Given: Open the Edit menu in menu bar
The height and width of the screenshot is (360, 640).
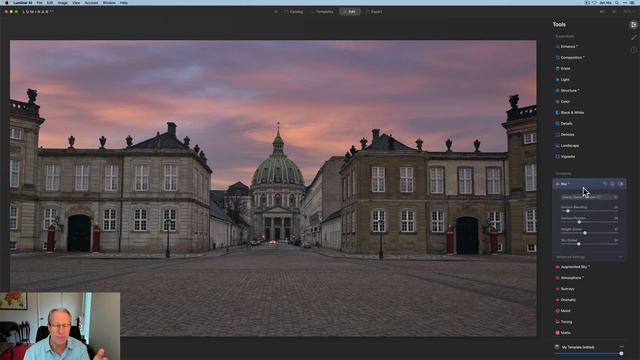Looking at the screenshot, I should click(x=50, y=2).
